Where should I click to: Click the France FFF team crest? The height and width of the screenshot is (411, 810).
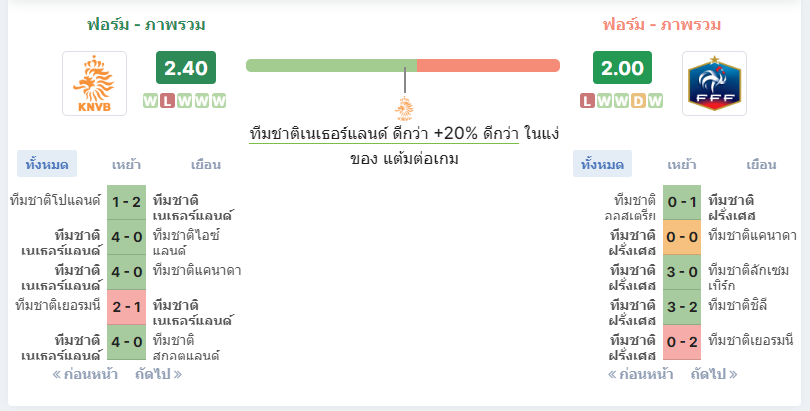point(714,83)
